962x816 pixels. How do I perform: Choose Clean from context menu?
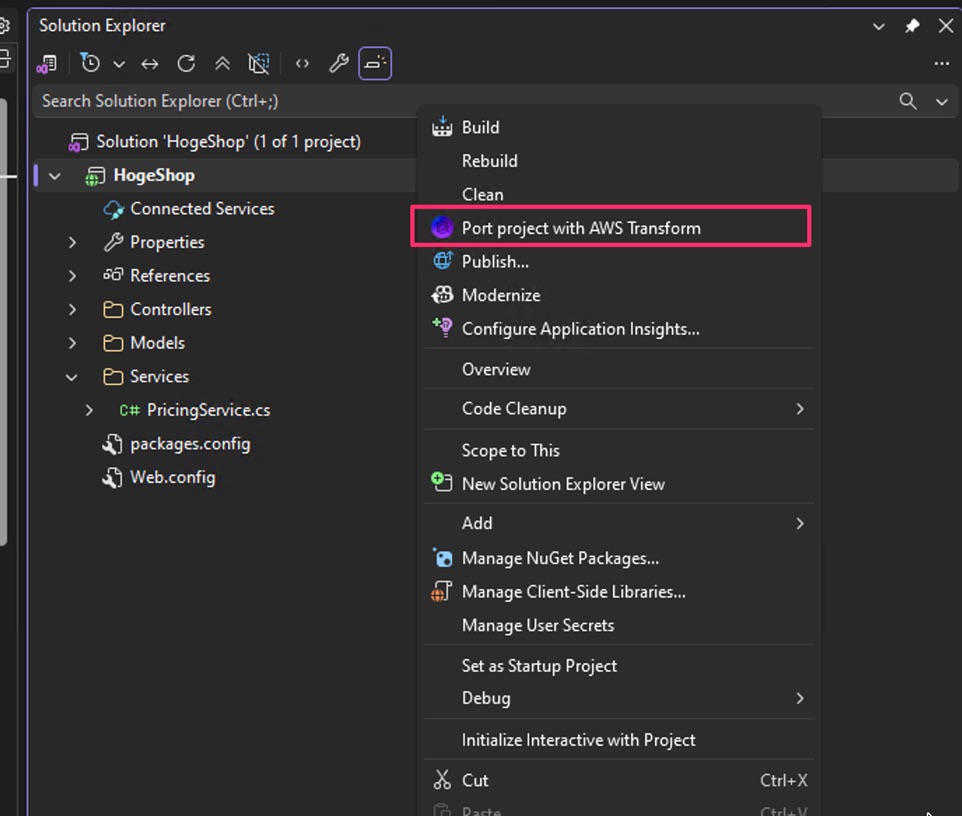(x=618, y=194)
